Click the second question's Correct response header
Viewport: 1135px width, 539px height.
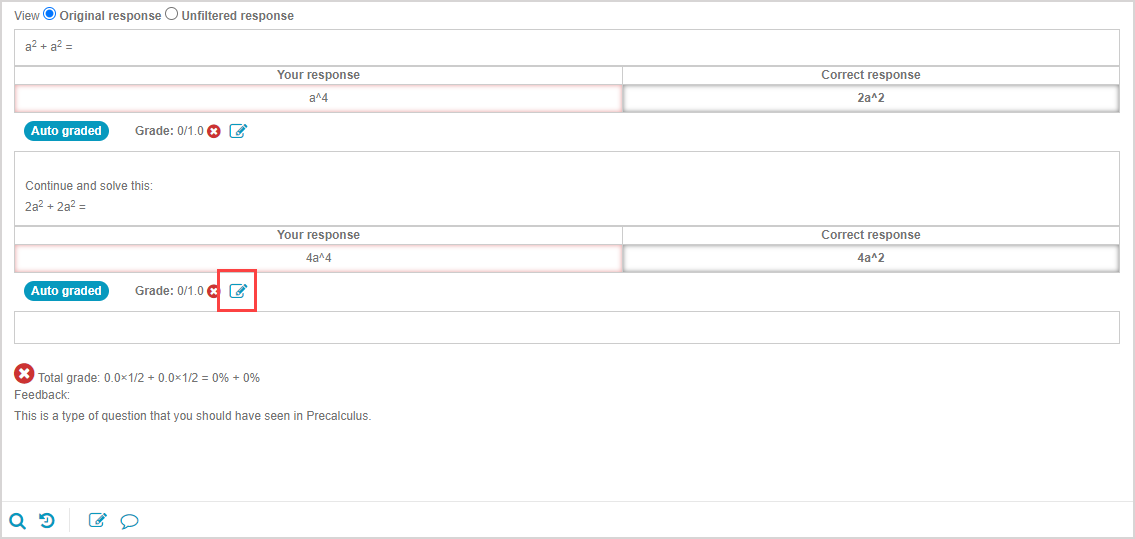(x=870, y=235)
